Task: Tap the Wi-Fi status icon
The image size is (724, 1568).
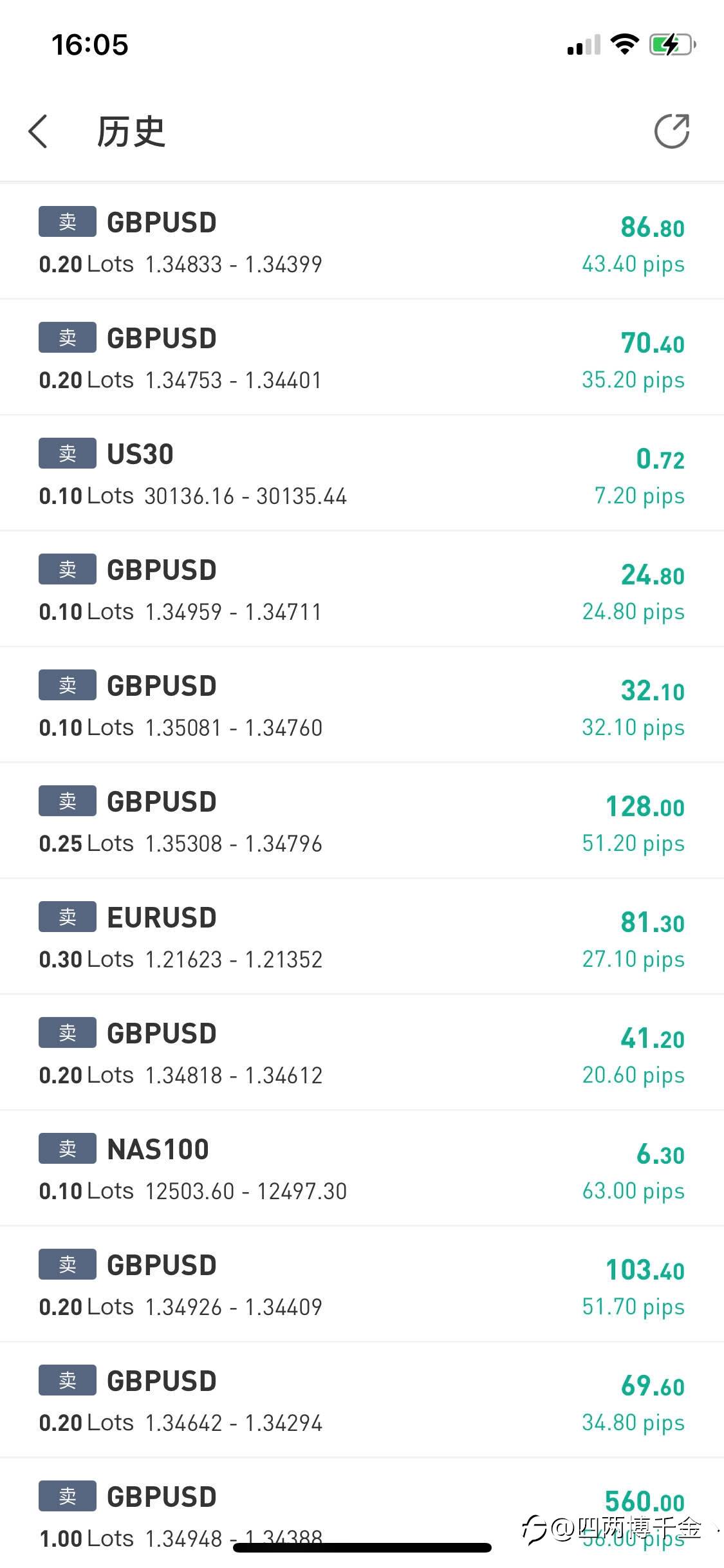Action: pos(624,44)
